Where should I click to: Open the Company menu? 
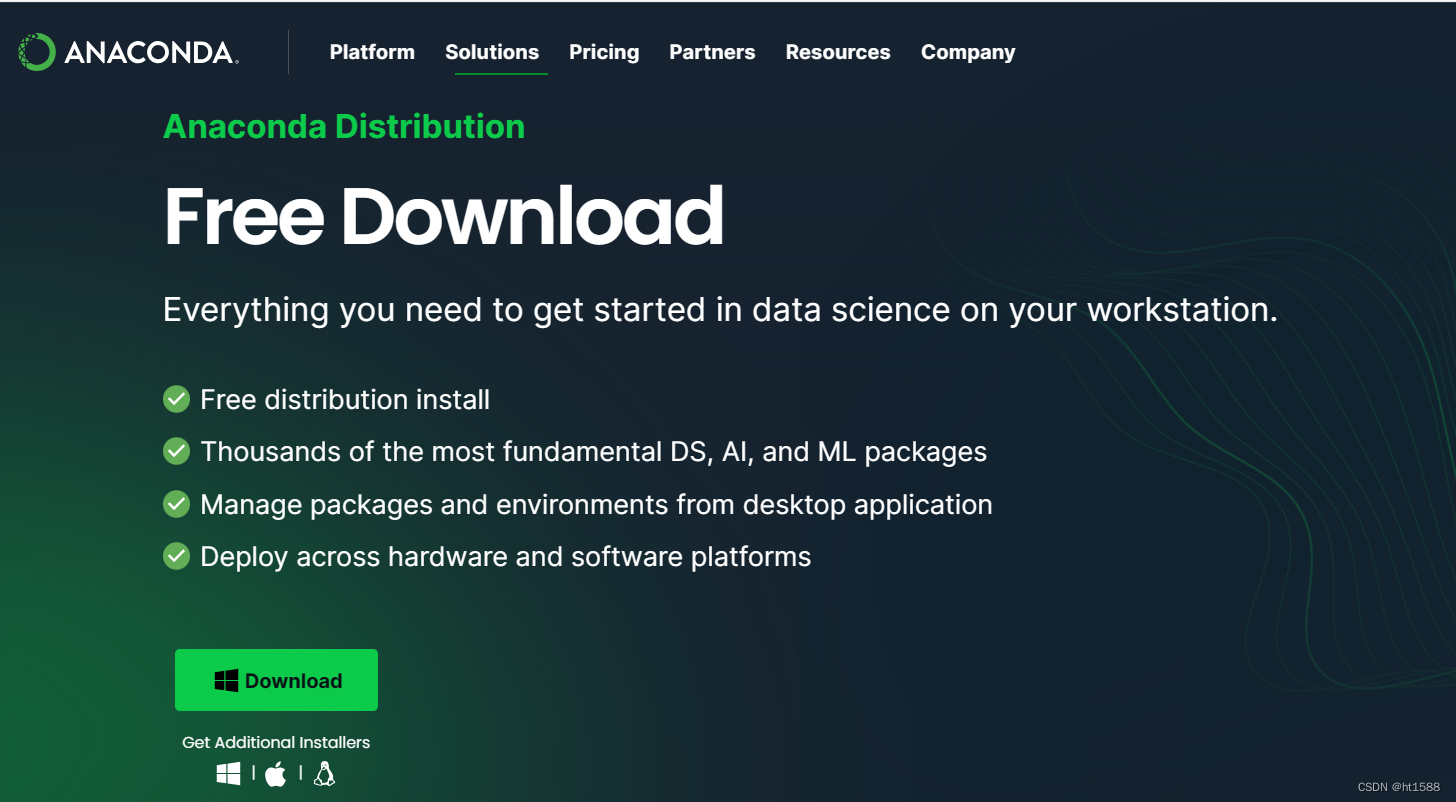[x=968, y=52]
